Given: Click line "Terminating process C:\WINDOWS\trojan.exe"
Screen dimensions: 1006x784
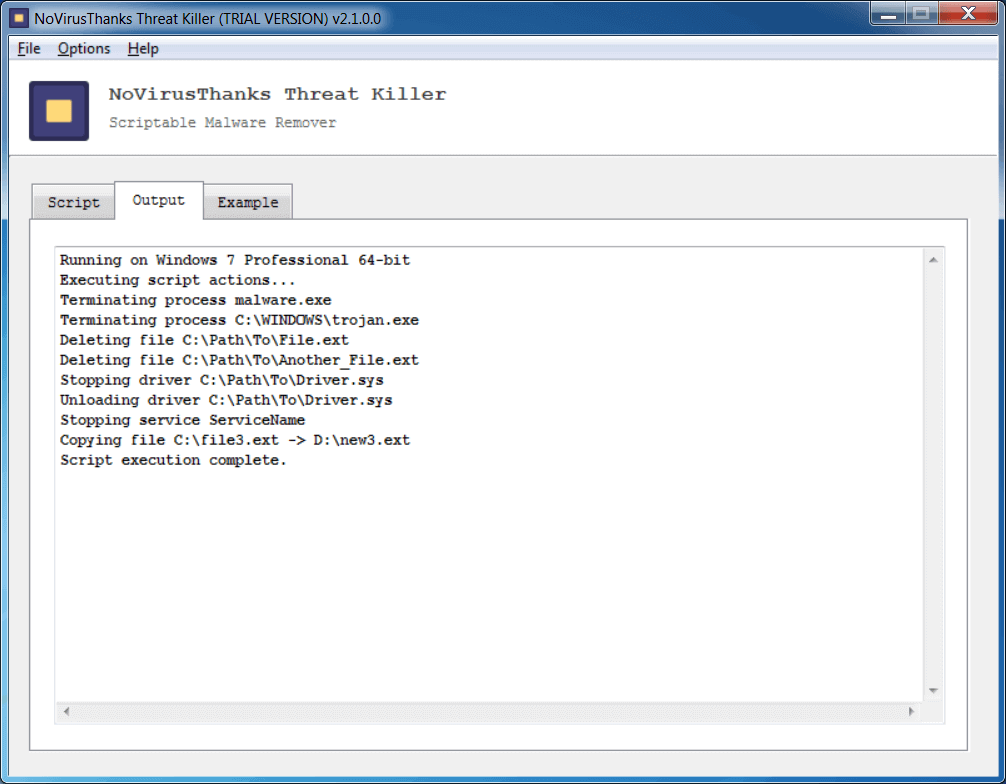Looking at the screenshot, I should point(239,320).
